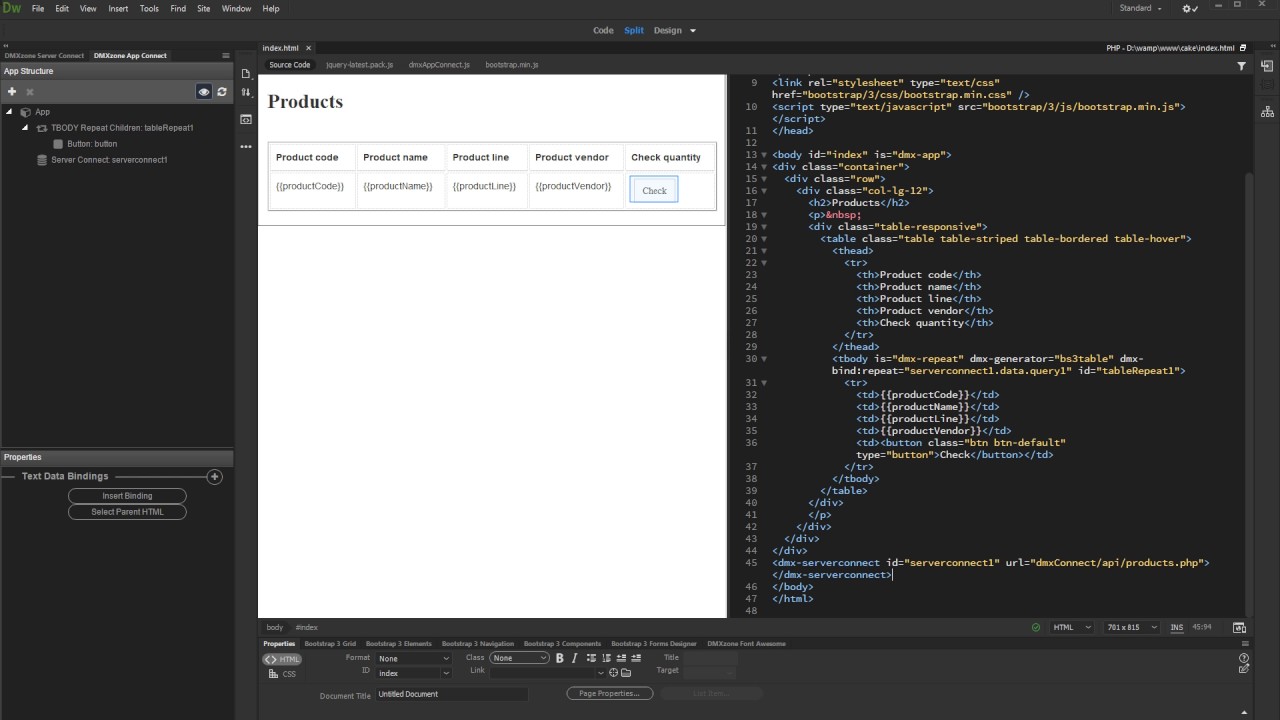Click the Live View options code icon

[x=246, y=119]
